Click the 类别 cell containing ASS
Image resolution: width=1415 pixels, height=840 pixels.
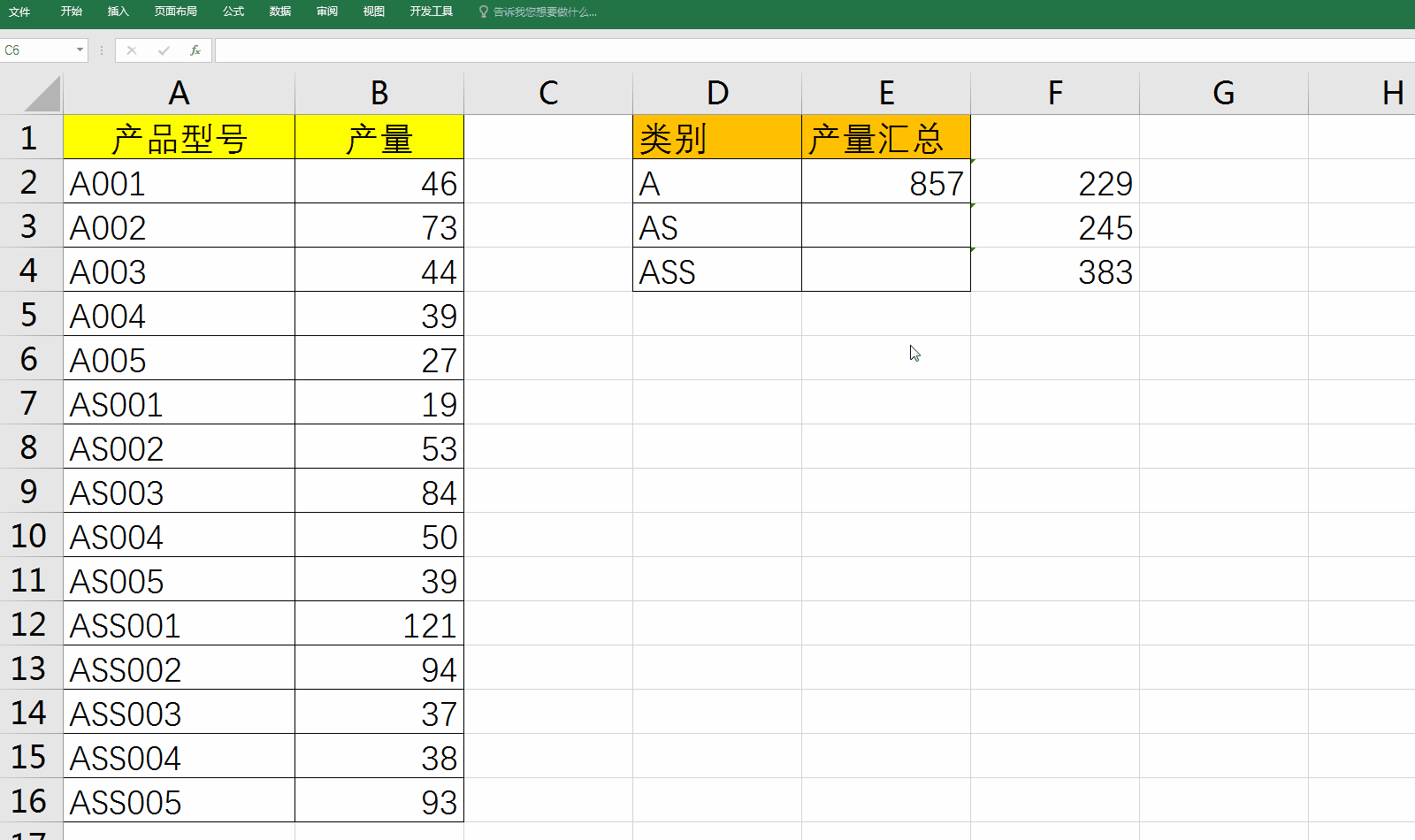tap(717, 270)
